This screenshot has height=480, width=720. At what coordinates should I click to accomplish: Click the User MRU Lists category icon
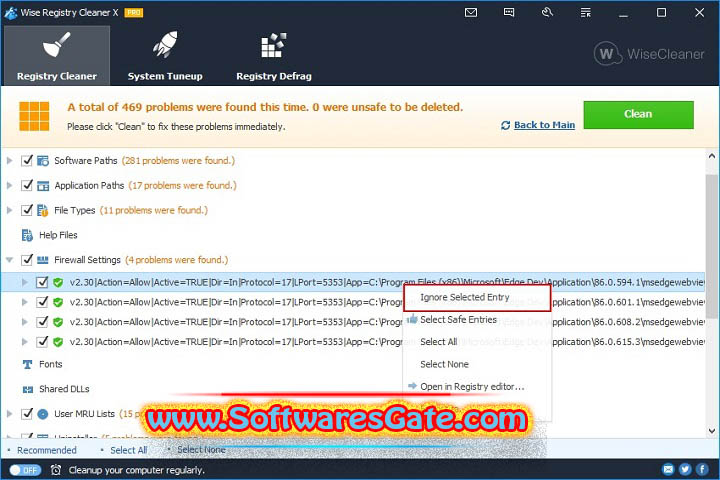(x=43, y=414)
